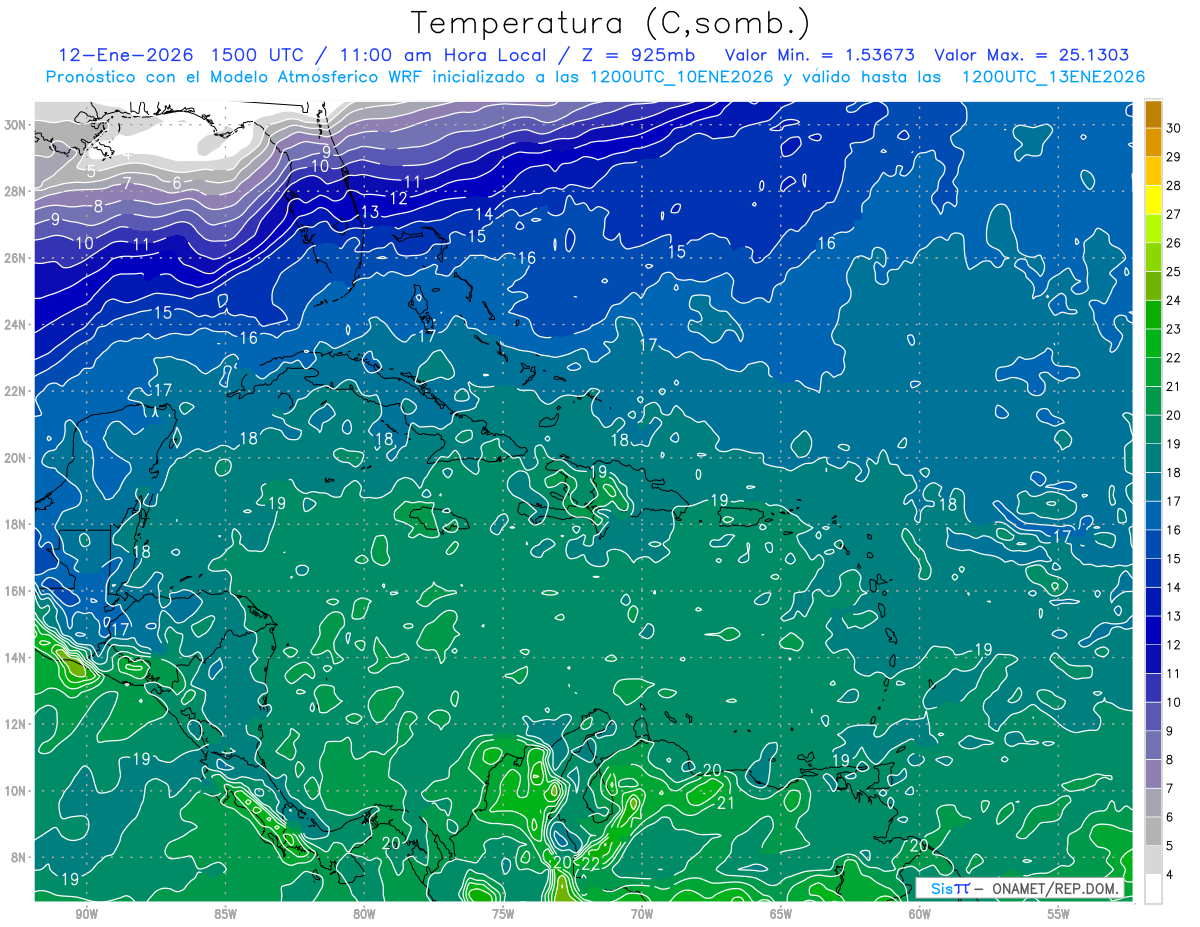Viewport: 1200px width, 927px height.
Task: Click legend value 25 on the color bar
Action: click(1174, 271)
